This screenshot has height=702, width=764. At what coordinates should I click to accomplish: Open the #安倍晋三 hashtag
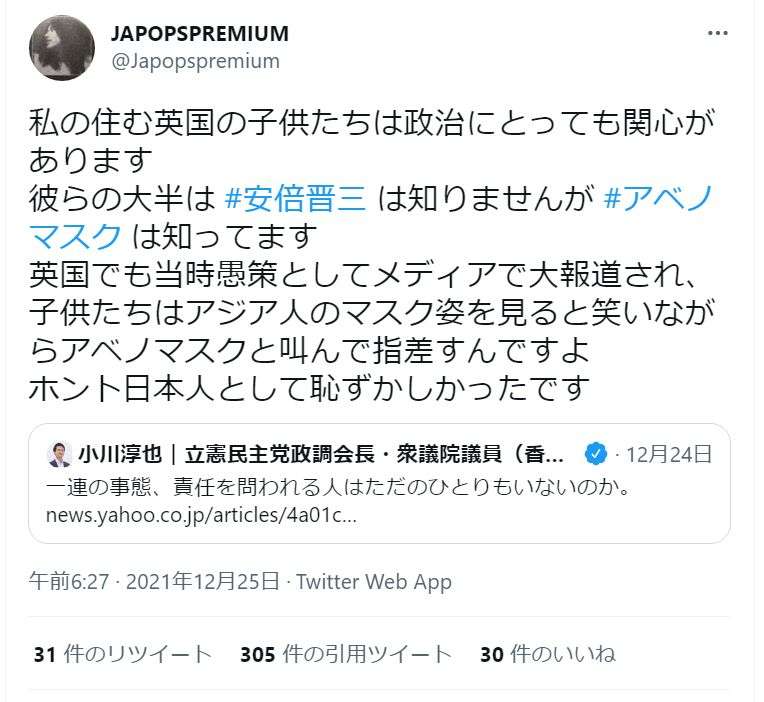tap(295, 199)
